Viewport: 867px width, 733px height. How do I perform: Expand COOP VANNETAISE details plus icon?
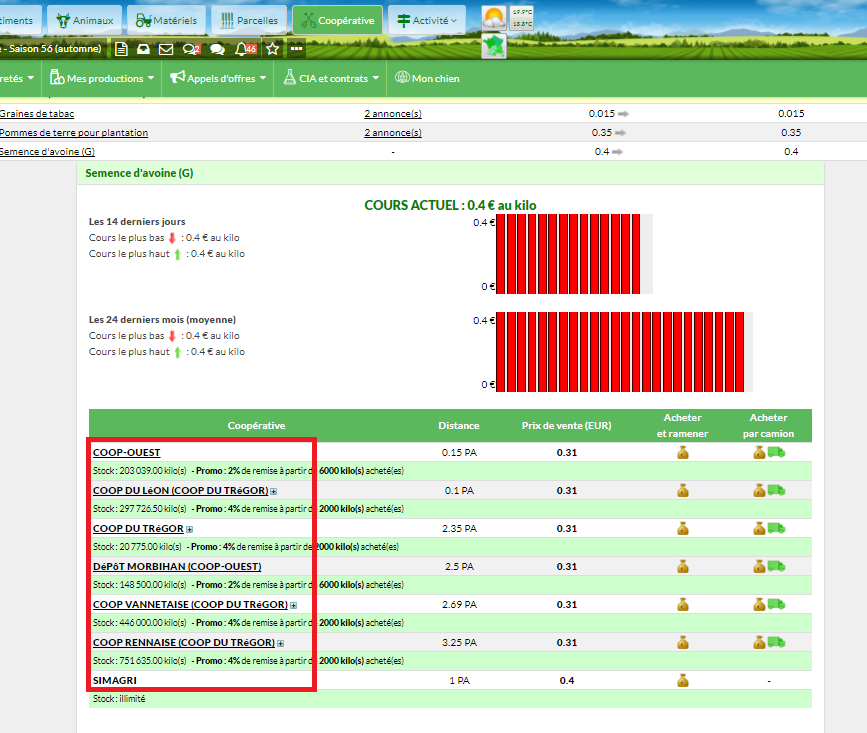coord(293,605)
